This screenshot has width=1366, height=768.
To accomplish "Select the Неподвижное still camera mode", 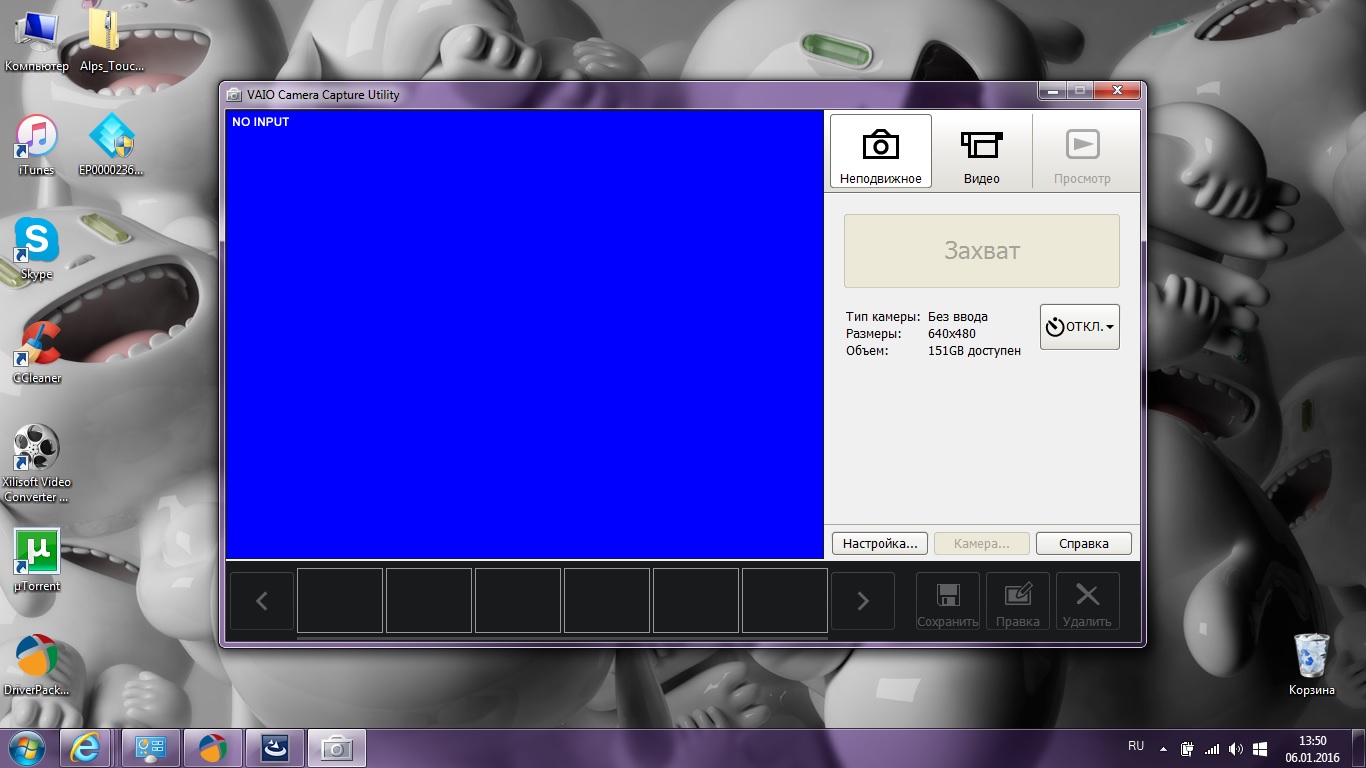I will 880,151.
